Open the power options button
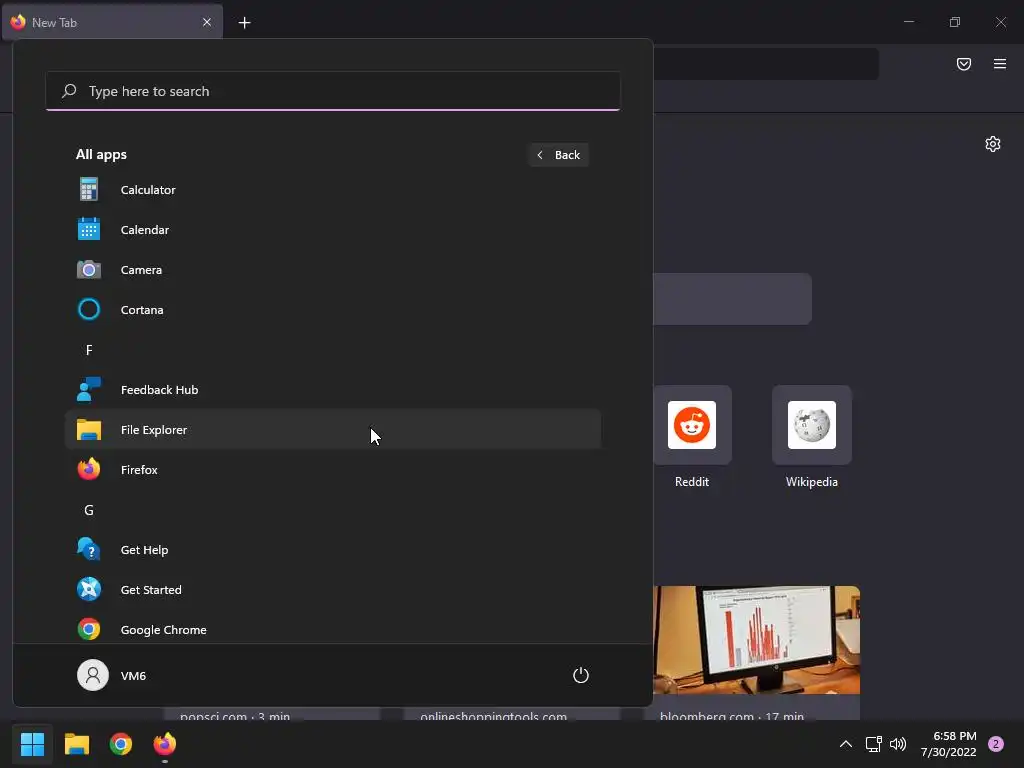Image resolution: width=1024 pixels, height=768 pixels. point(581,675)
